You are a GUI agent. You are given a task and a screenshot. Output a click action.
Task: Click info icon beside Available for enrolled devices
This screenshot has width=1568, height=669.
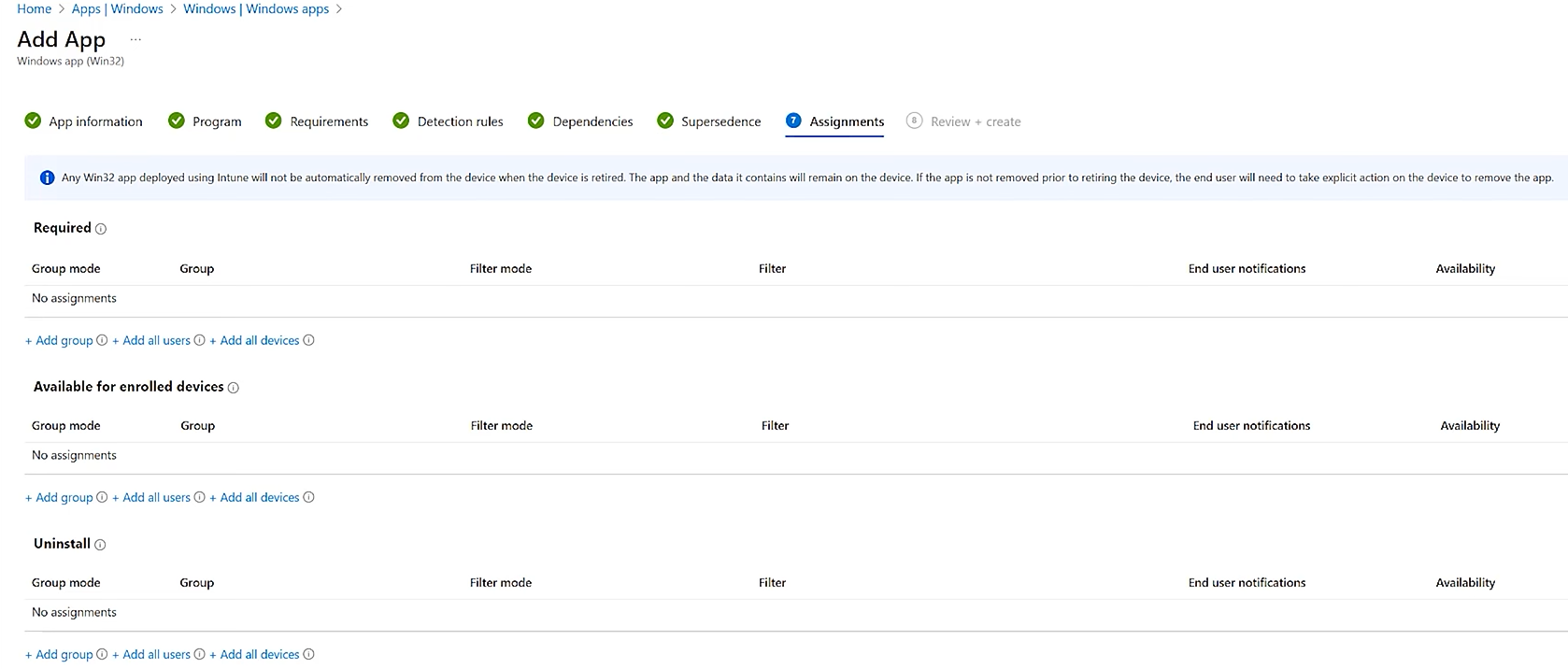coord(234,388)
